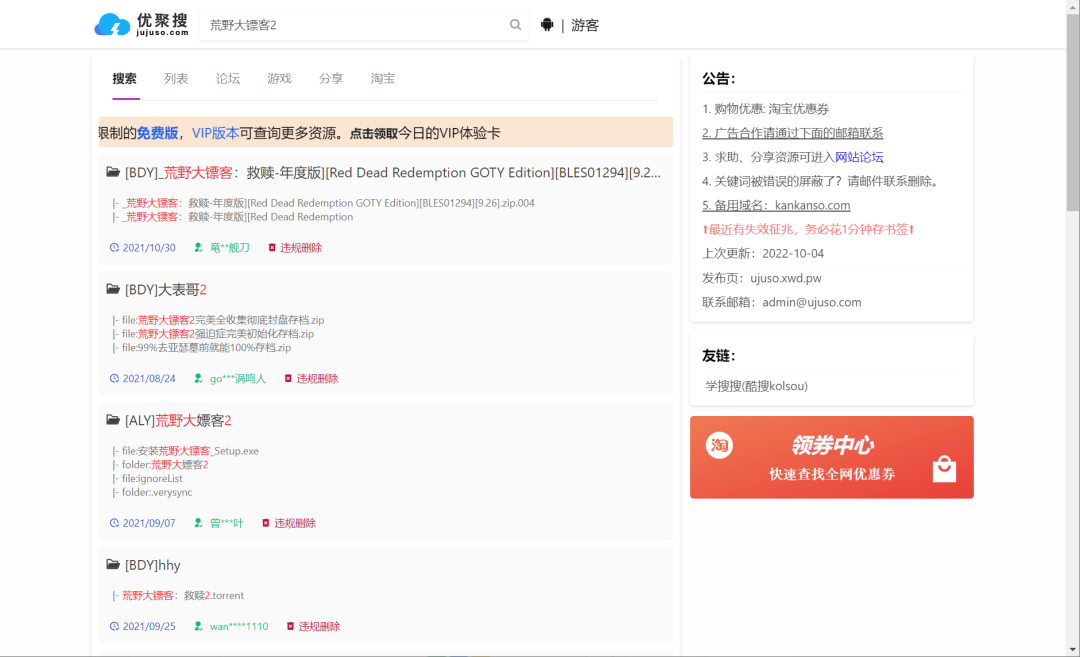Click clock icon beside 2021/09/07

point(114,523)
